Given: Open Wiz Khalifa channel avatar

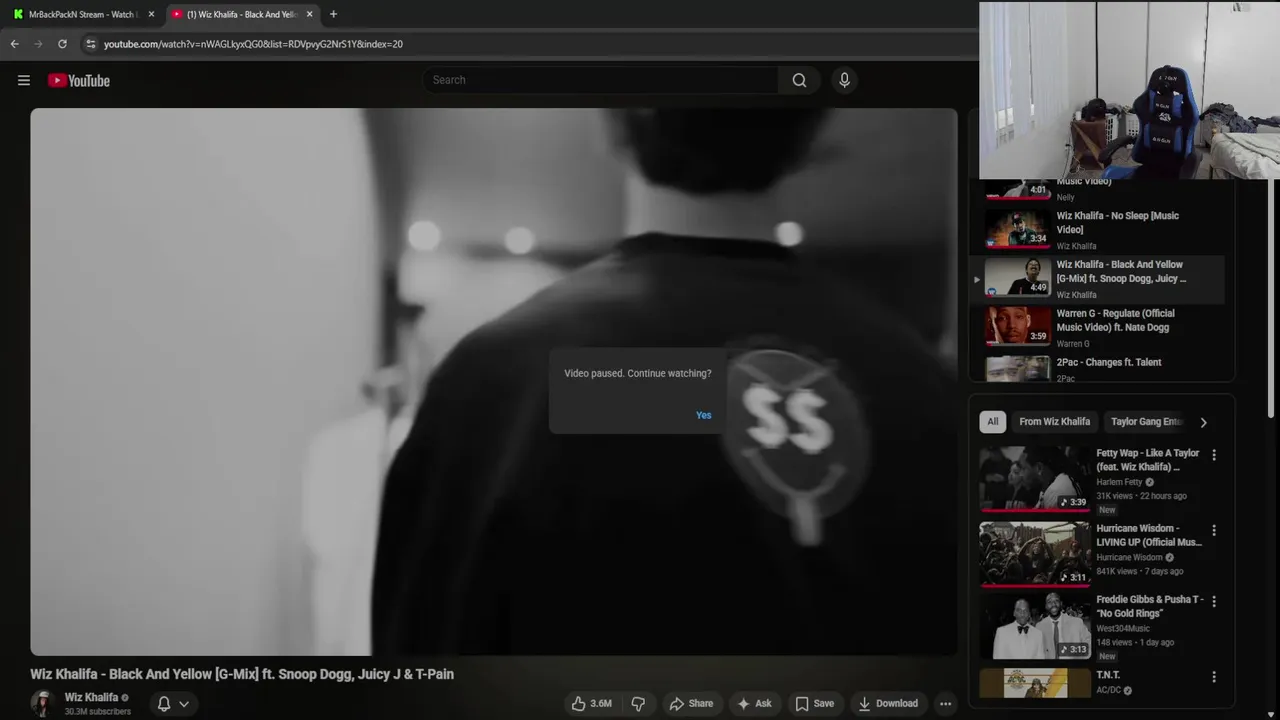Looking at the screenshot, I should point(43,703).
